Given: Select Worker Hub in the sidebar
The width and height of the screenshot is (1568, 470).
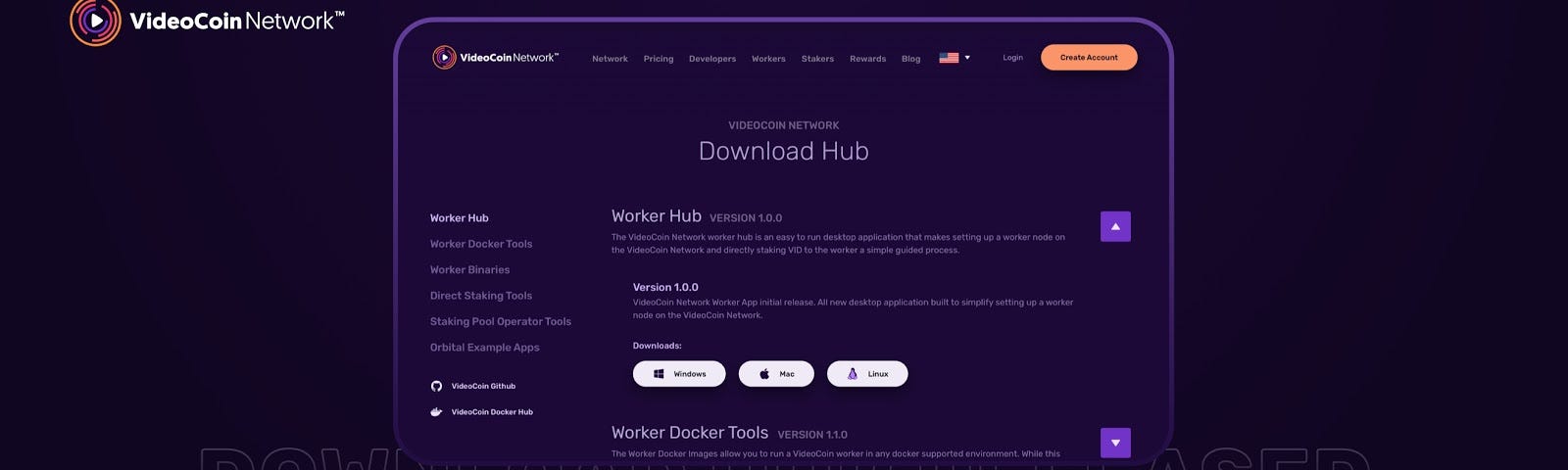Looking at the screenshot, I should (x=459, y=218).
